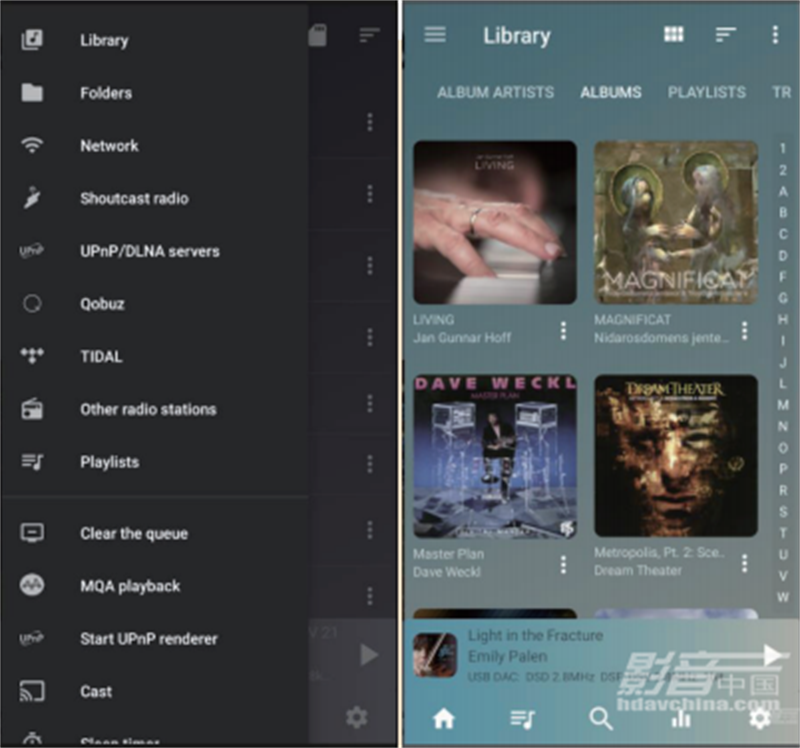800x748 pixels.
Task: Open the MAGNIFICAT album cover
Action: 676,222
